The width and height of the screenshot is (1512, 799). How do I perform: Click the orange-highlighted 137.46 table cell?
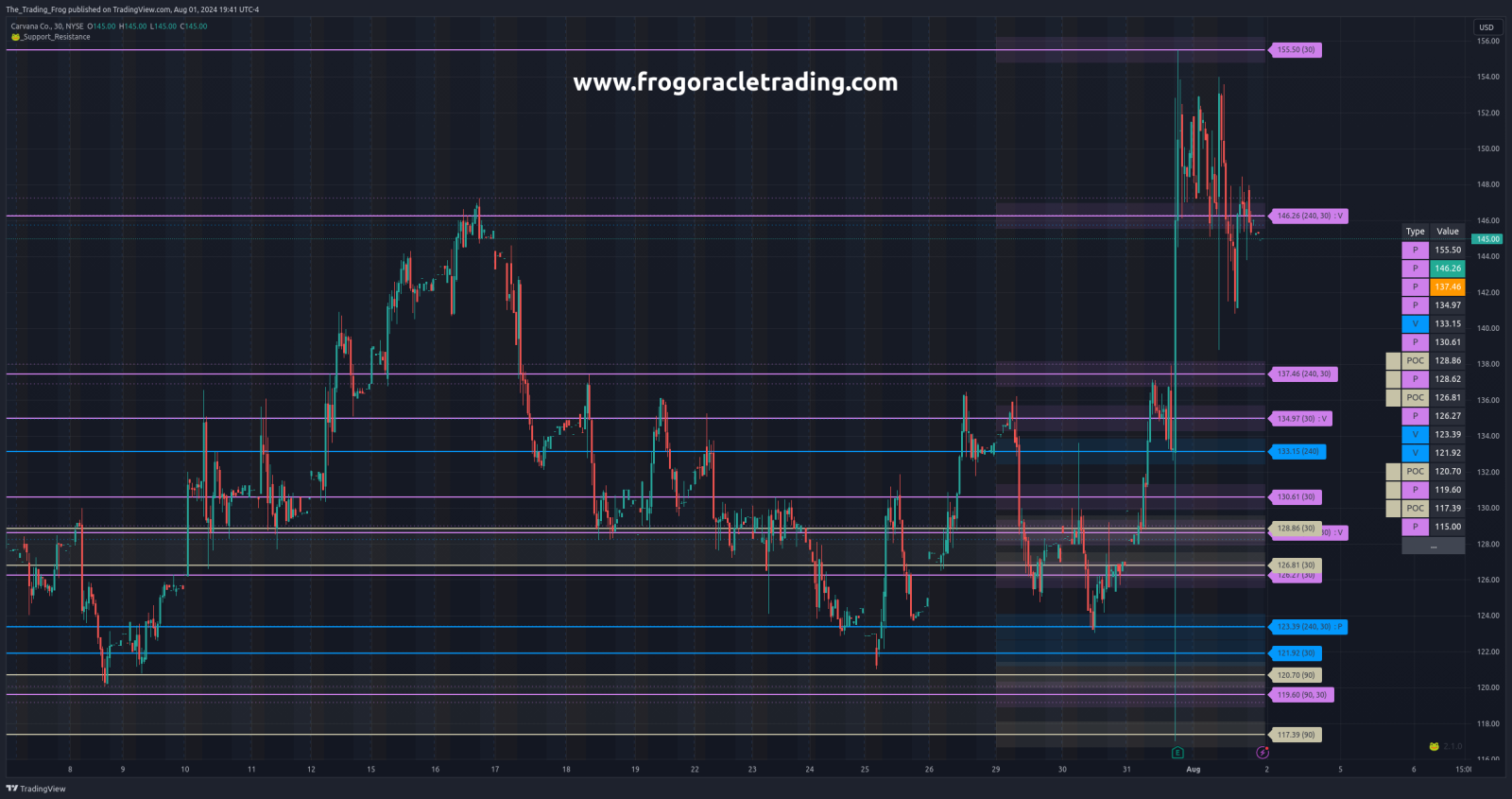click(1448, 287)
